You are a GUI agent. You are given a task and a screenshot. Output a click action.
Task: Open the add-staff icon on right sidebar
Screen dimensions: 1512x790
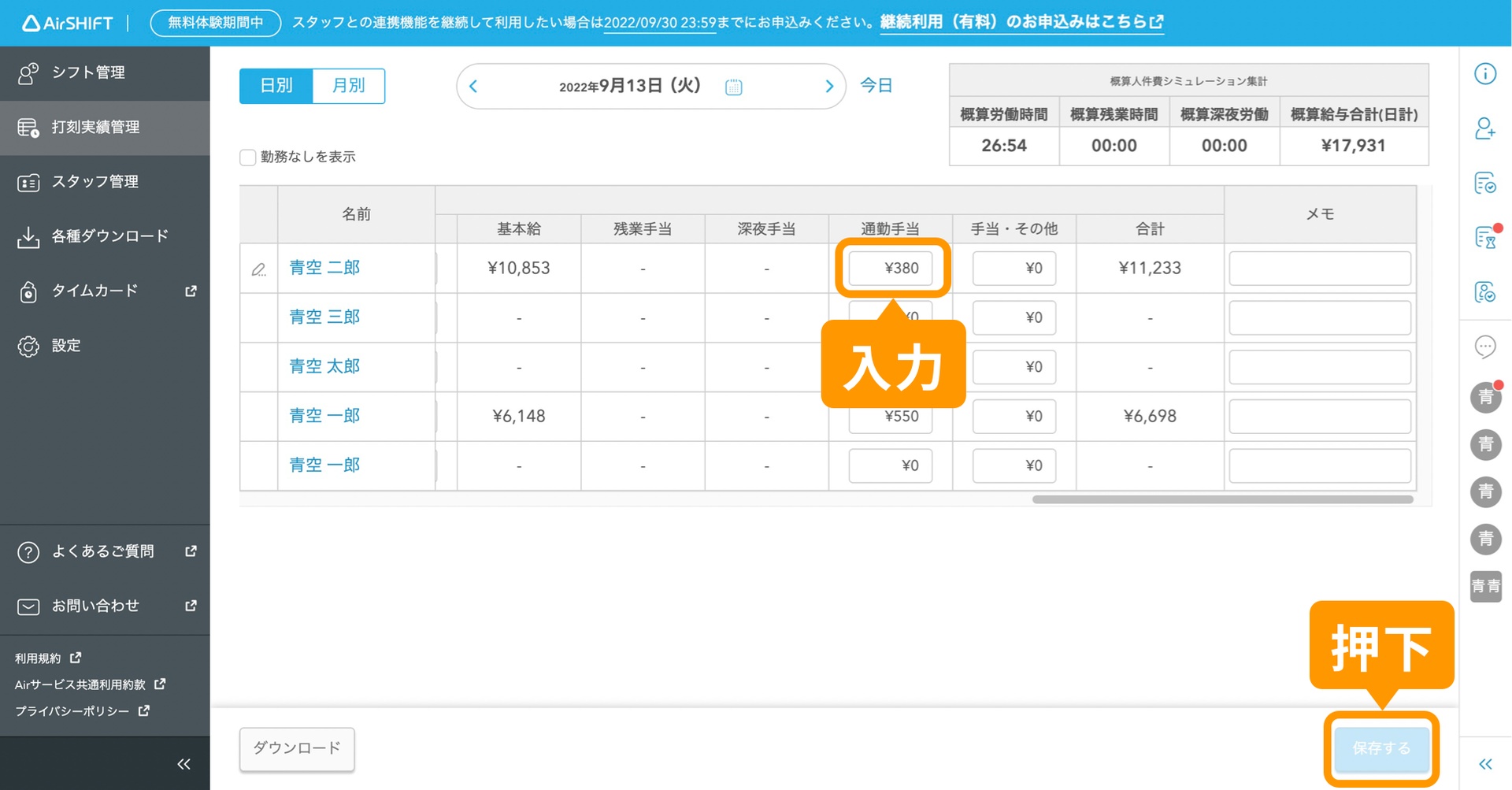click(x=1485, y=128)
